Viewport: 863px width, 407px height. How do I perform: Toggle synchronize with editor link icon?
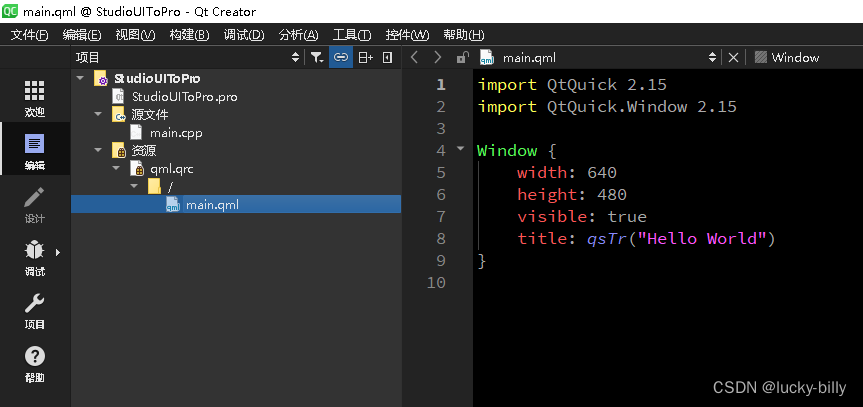click(x=341, y=57)
